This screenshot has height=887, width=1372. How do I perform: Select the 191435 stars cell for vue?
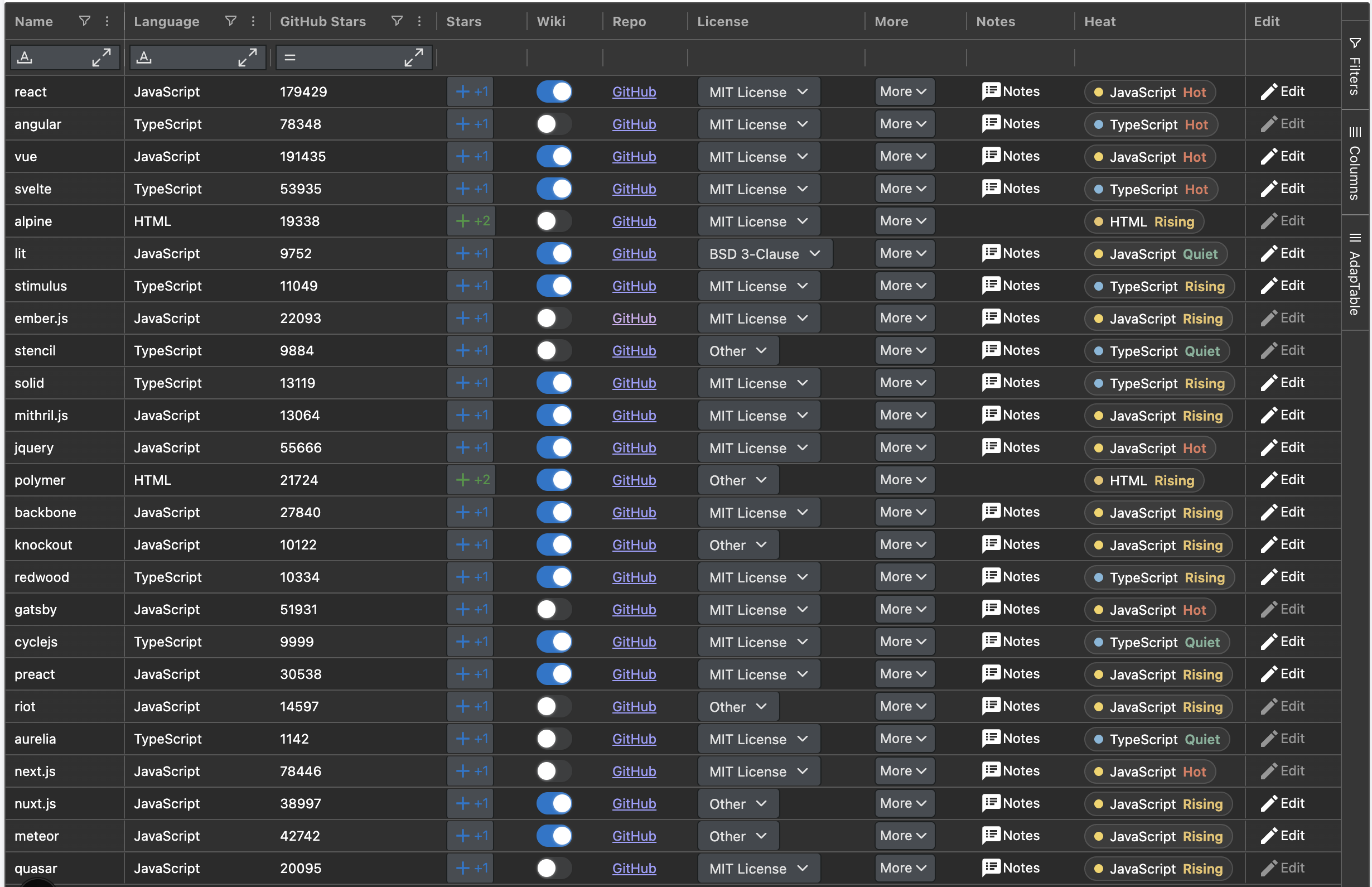tap(354, 157)
